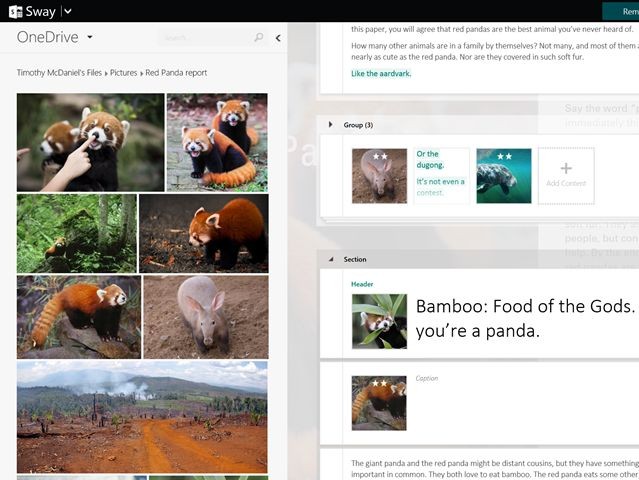Image resolution: width=639 pixels, height=480 pixels.
Task: Open the OneDrive source dropdown arrow
Action: (90, 37)
